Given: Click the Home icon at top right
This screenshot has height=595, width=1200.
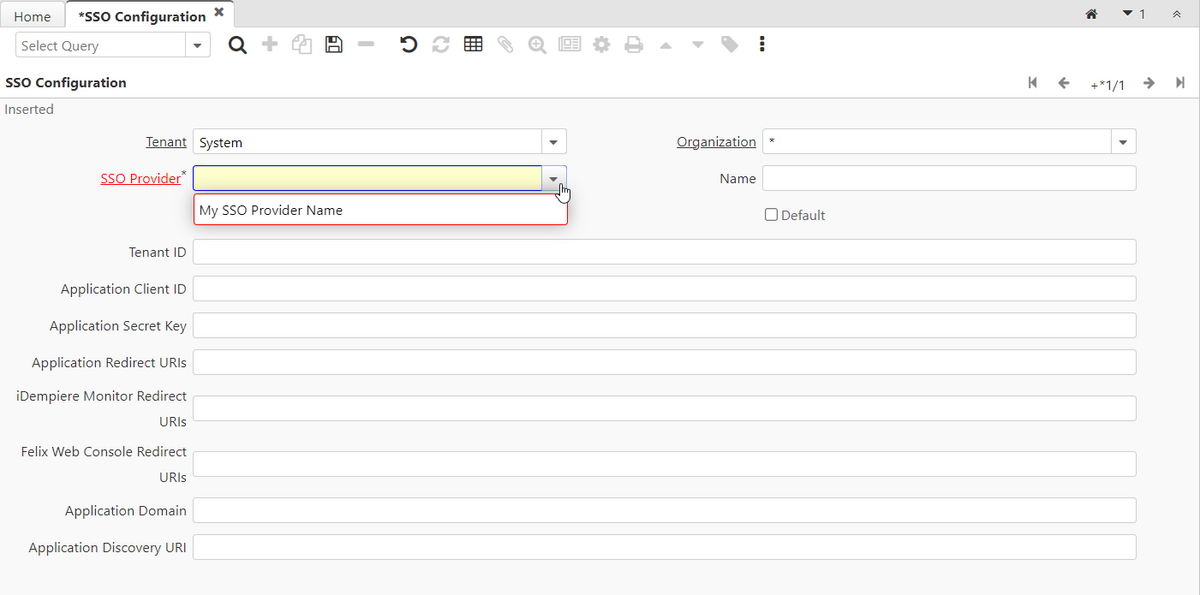Looking at the screenshot, I should [1092, 14].
